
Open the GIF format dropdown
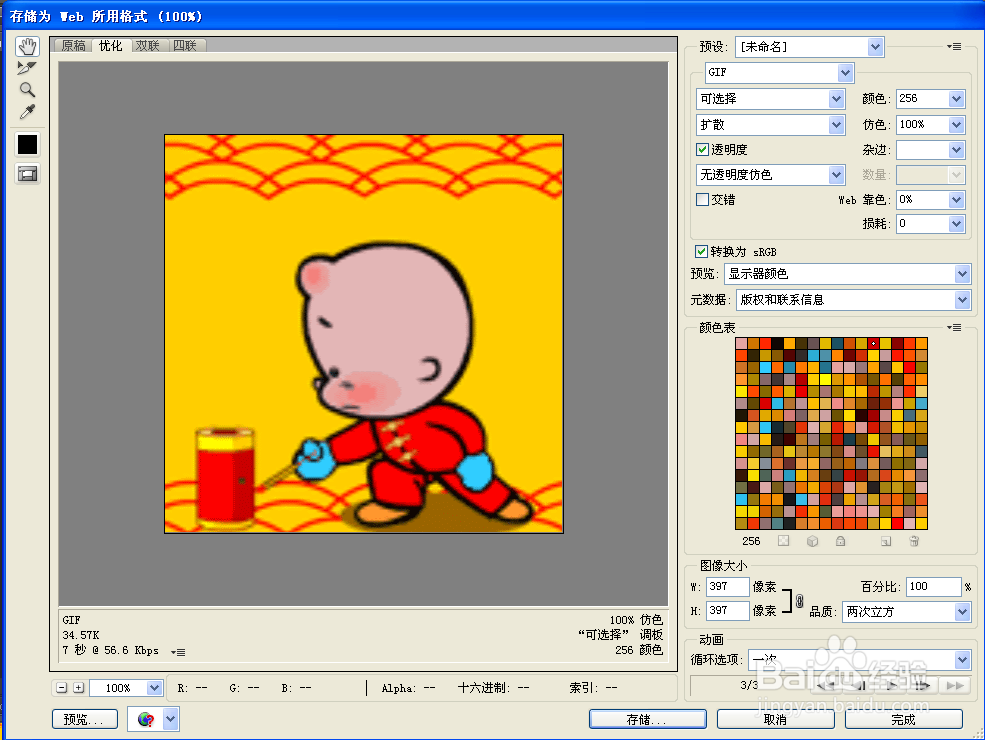click(846, 72)
